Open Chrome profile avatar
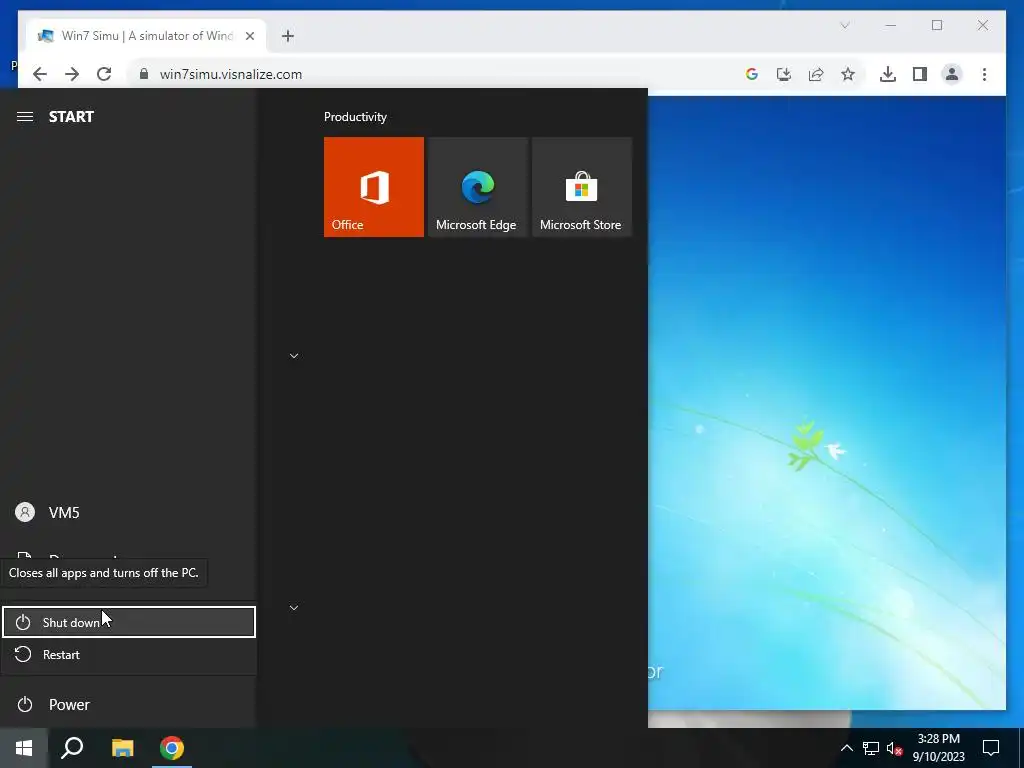The width and height of the screenshot is (1024, 768). [952, 74]
